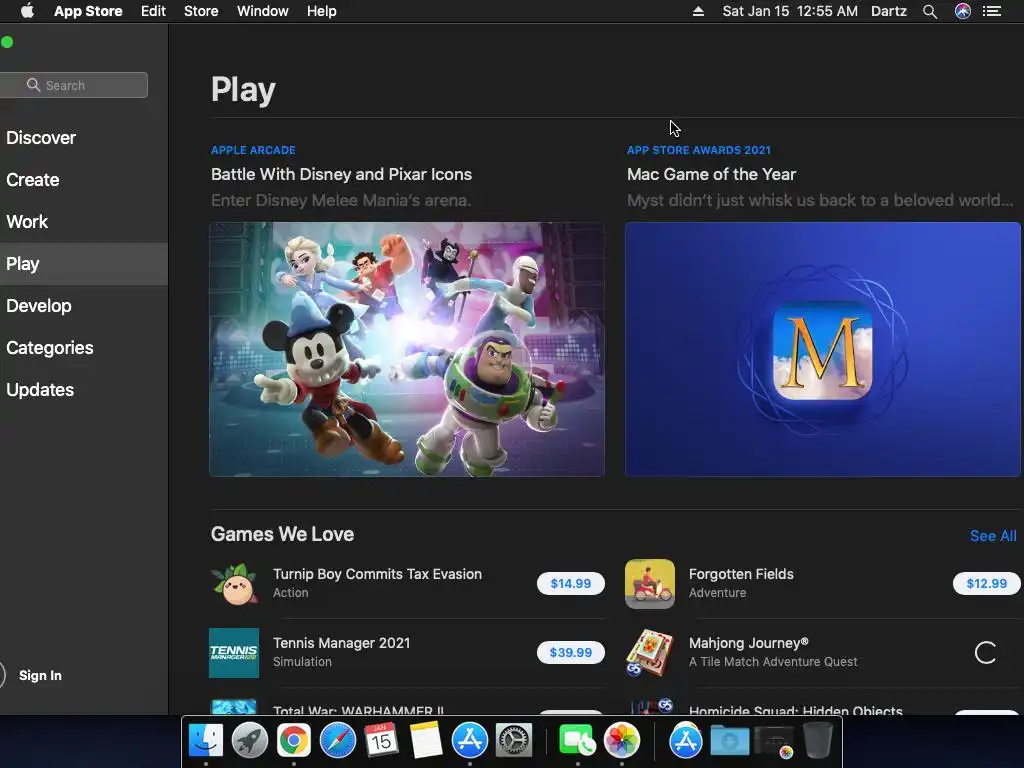Buy Forgotten Fields for $12.99
This screenshot has width=1024, height=768.
coord(986,584)
